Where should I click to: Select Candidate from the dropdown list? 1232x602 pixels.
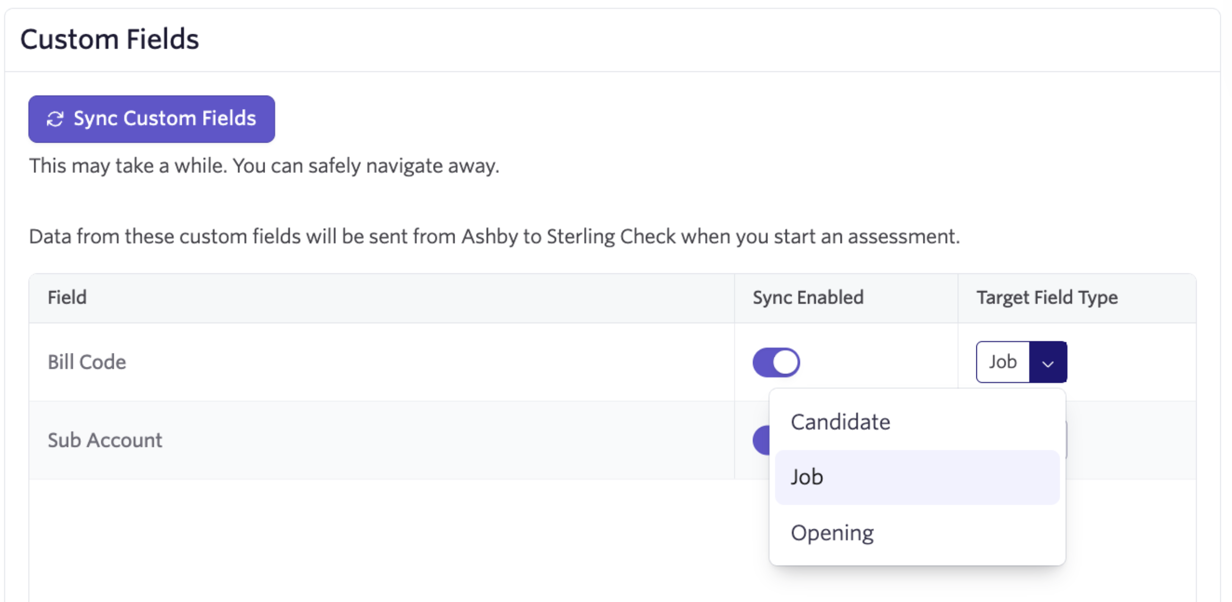[x=840, y=422]
